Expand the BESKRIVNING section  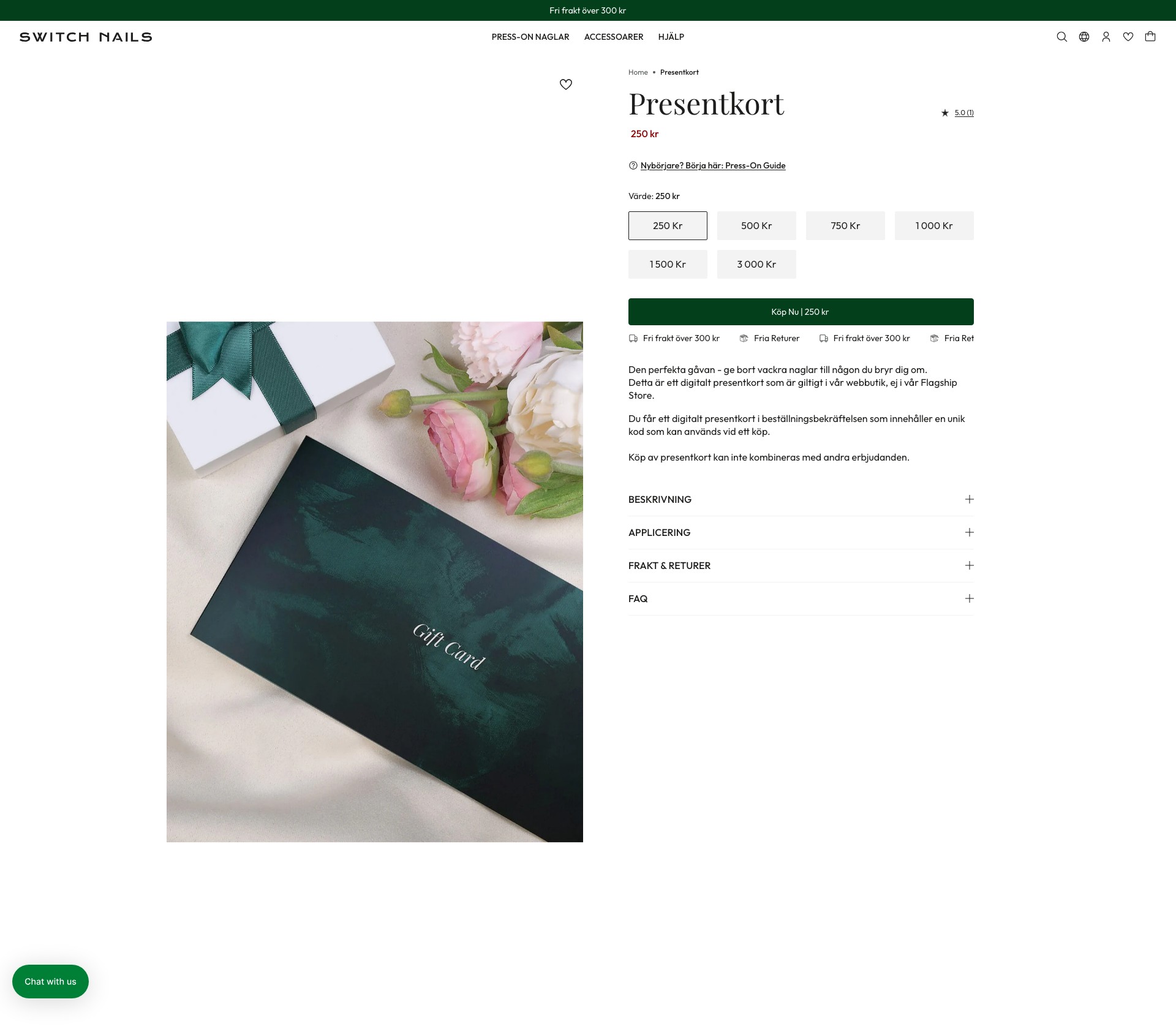801,499
